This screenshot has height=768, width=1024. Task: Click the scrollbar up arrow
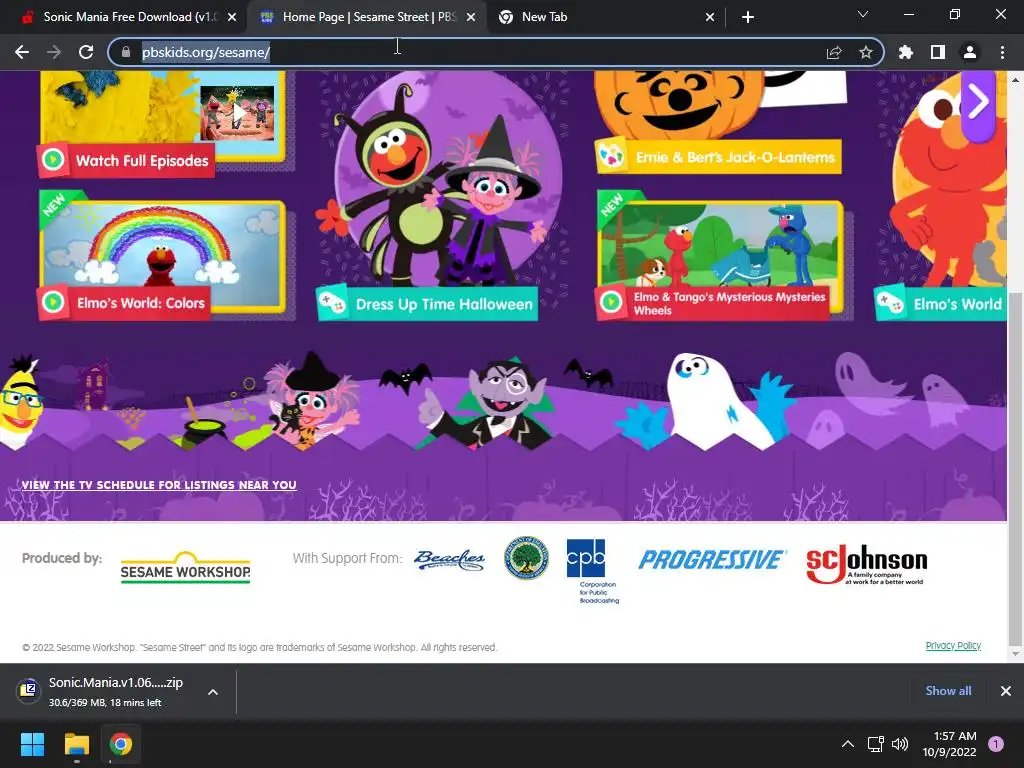[x=1015, y=79]
